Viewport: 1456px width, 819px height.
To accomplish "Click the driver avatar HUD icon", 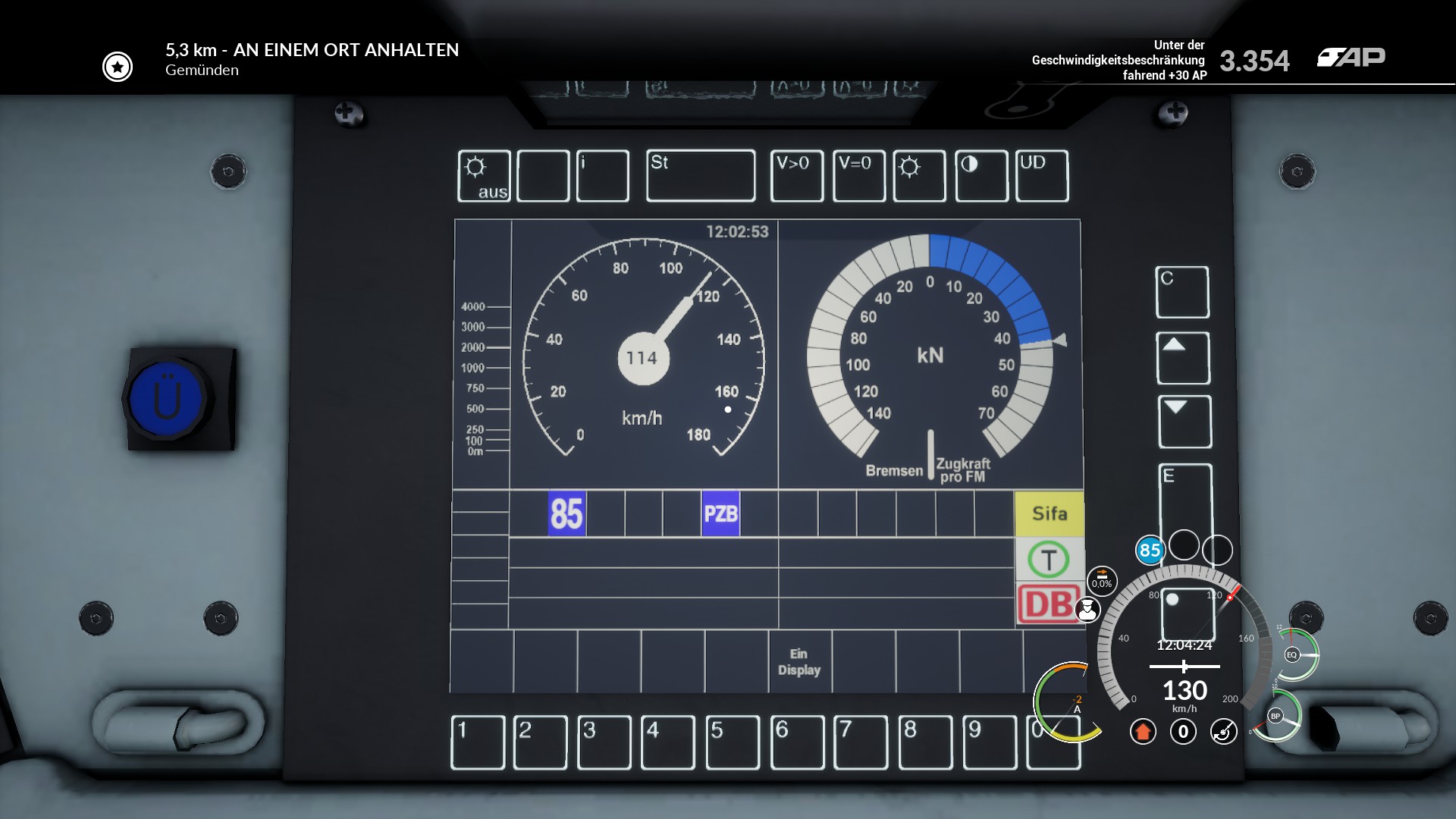I will [1087, 610].
